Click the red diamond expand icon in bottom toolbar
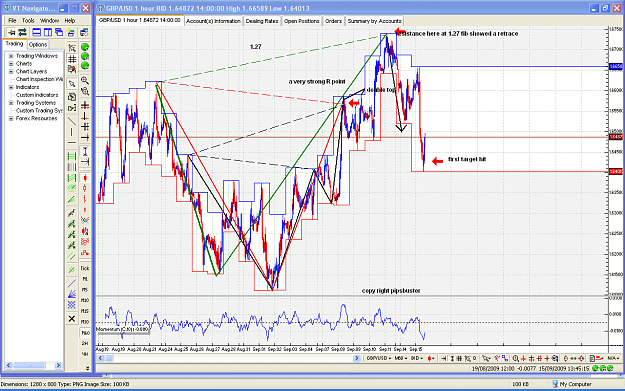 [x=582, y=358]
